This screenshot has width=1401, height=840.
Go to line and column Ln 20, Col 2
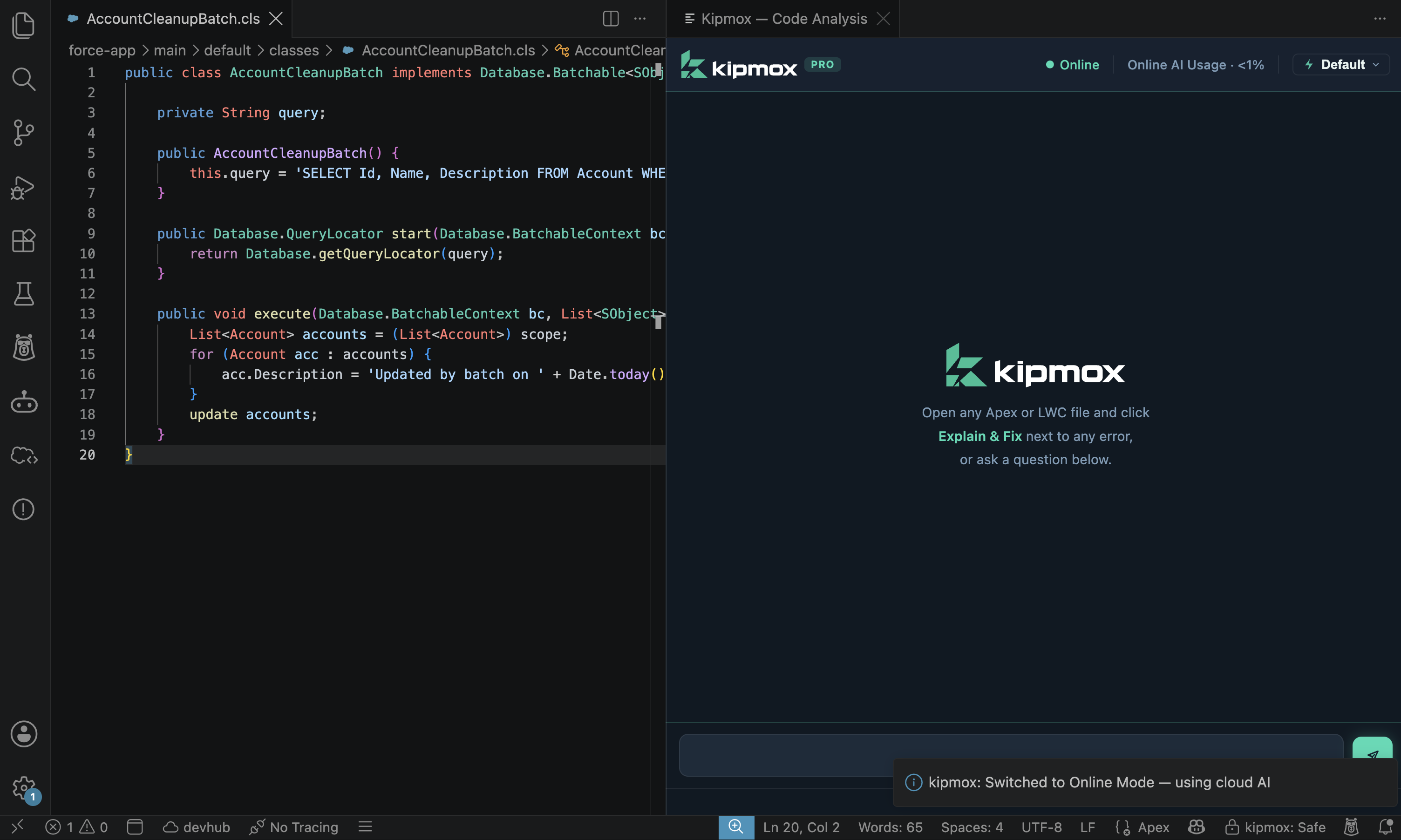(801, 827)
